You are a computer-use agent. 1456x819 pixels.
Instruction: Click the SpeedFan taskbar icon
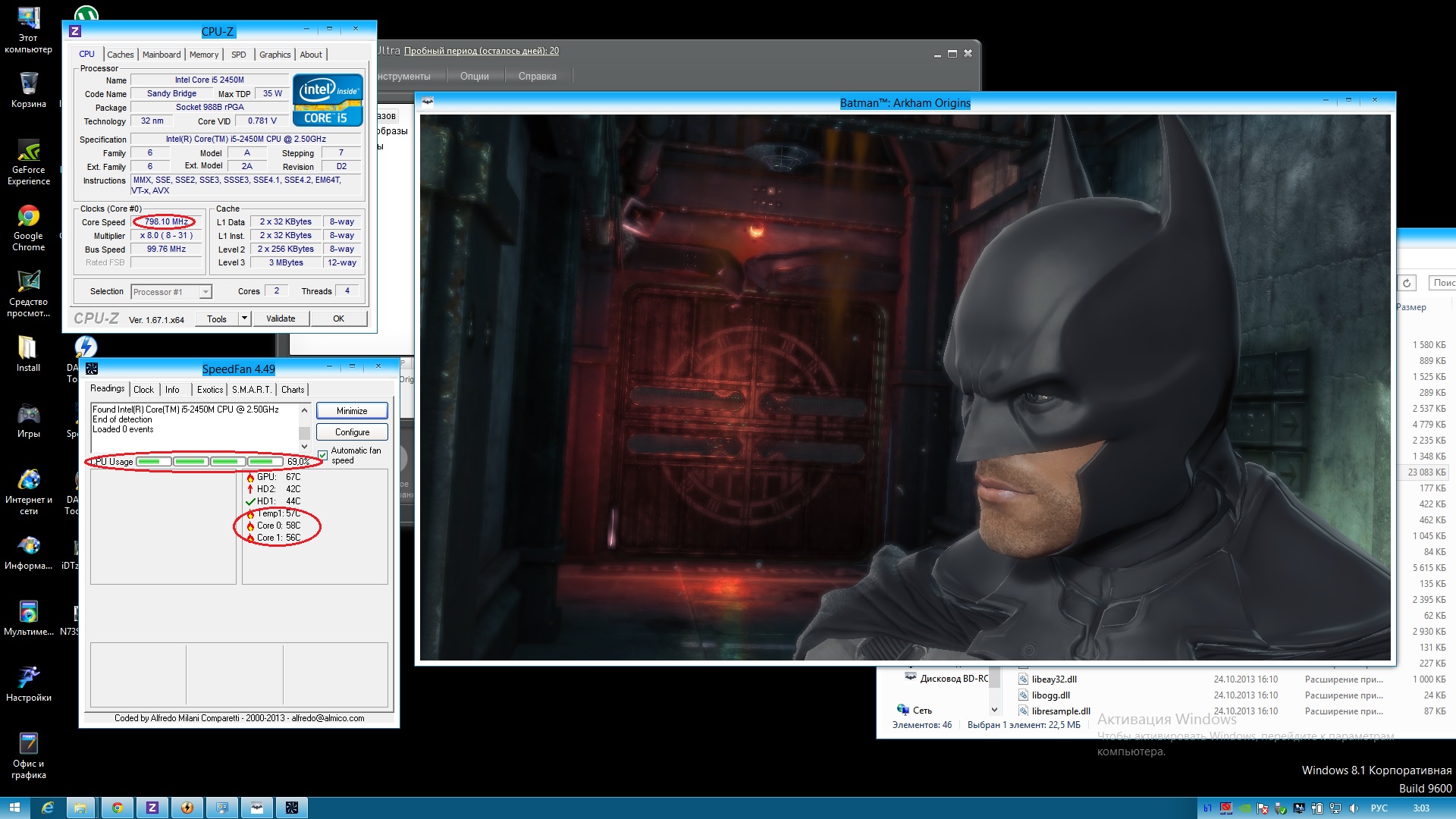tap(292, 808)
